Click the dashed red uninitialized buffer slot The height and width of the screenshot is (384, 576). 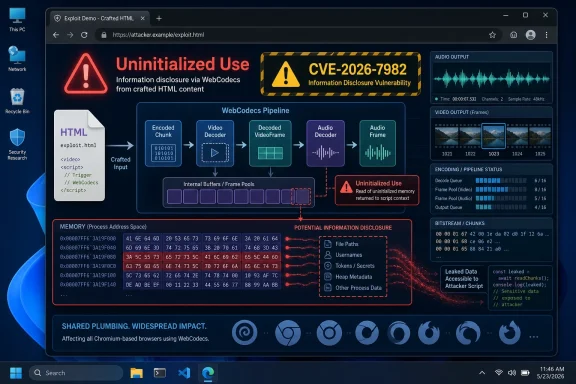click(301, 196)
